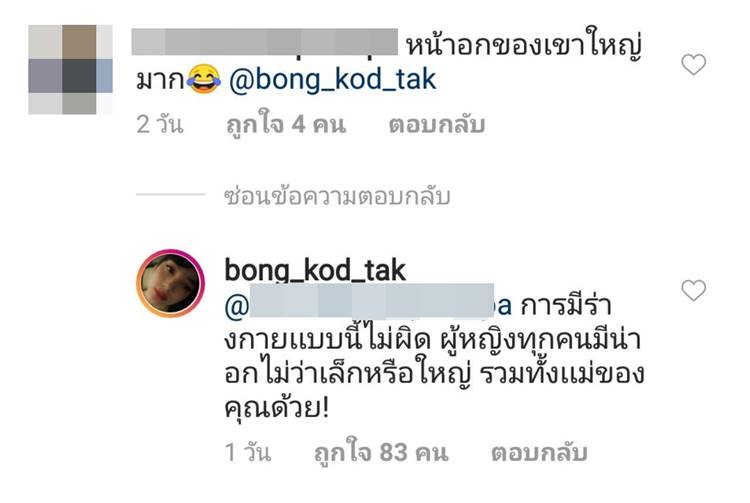Collapse replies via ซ่อนข้อความตอบกลับ
This screenshot has height=503, width=750.
[x=337, y=197]
